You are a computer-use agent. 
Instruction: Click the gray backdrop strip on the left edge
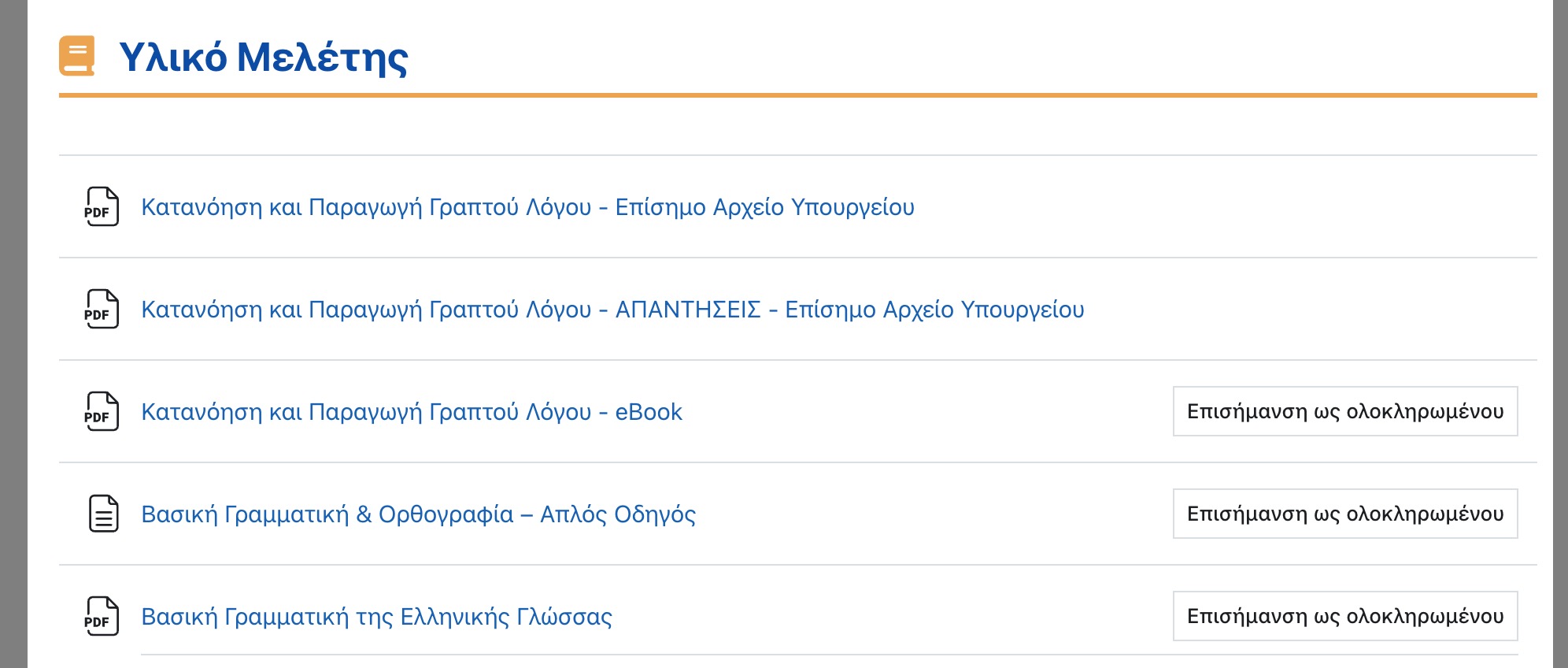click(x=13, y=334)
